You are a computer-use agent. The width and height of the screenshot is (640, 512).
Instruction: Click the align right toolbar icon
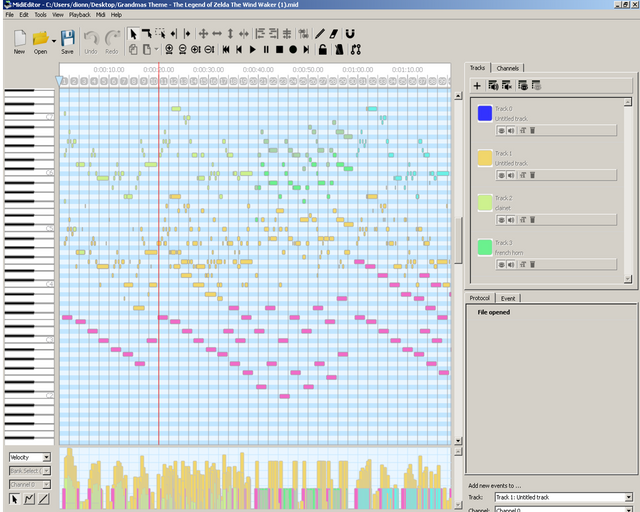pos(273,33)
